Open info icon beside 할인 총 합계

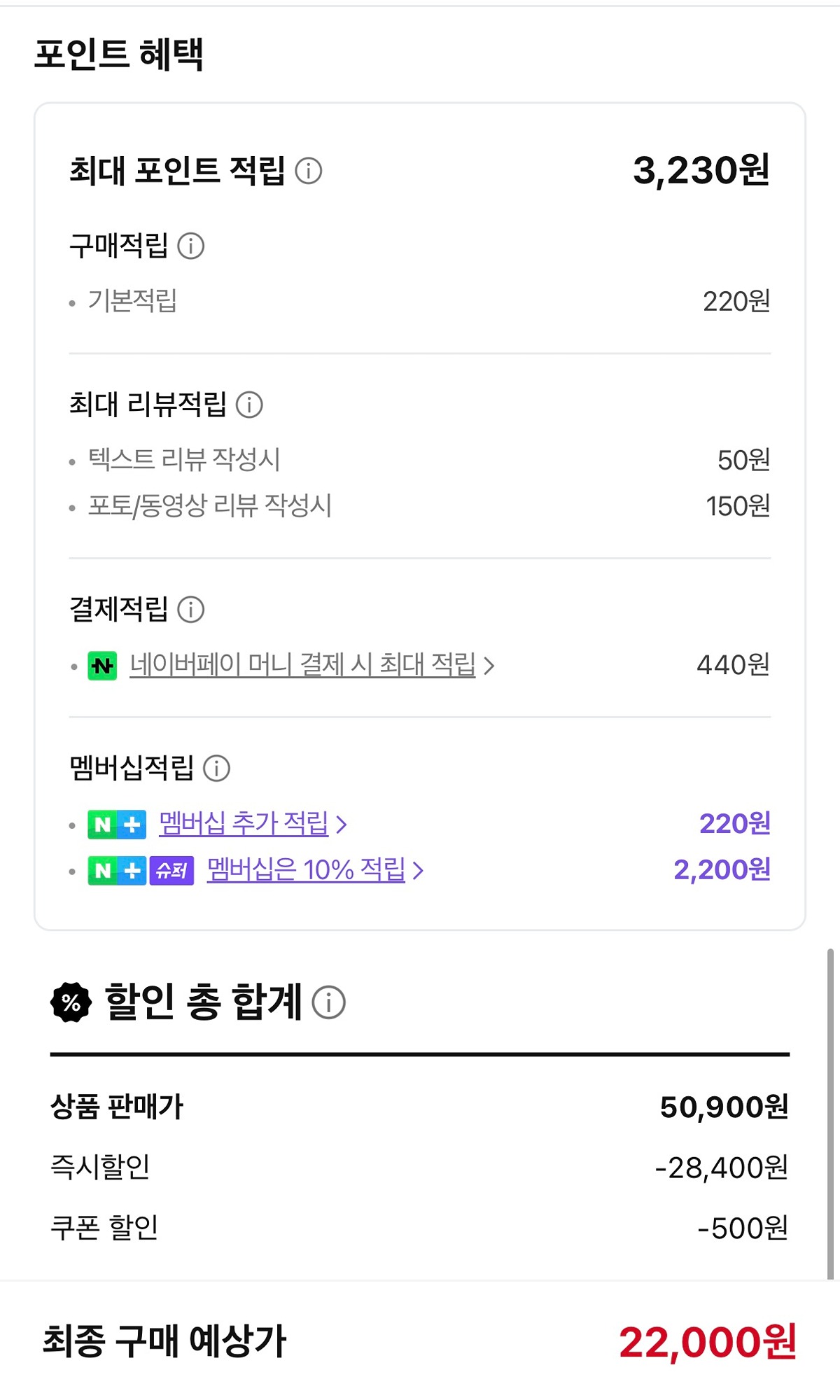[x=328, y=1002]
